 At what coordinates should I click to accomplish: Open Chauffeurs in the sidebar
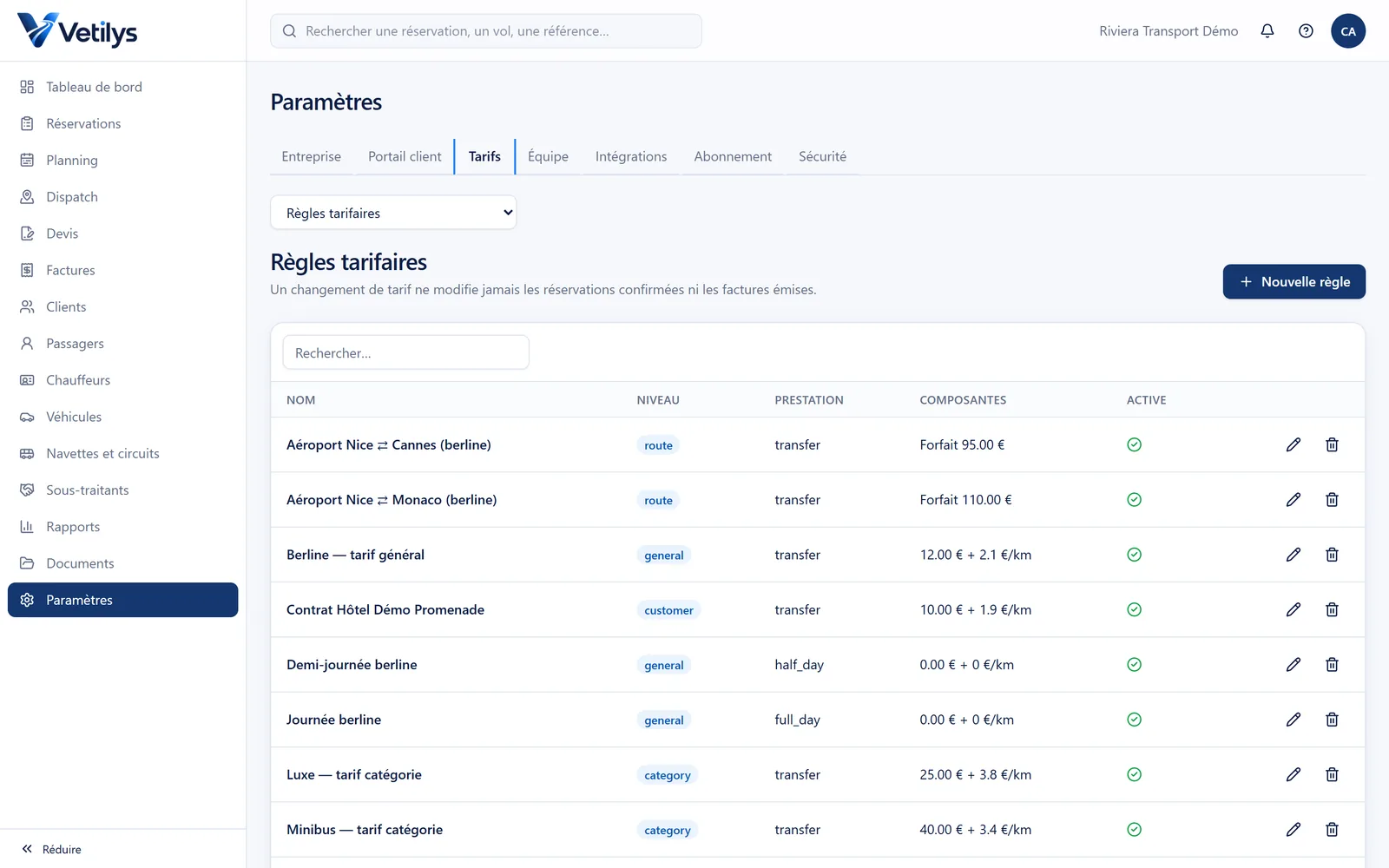coord(123,380)
